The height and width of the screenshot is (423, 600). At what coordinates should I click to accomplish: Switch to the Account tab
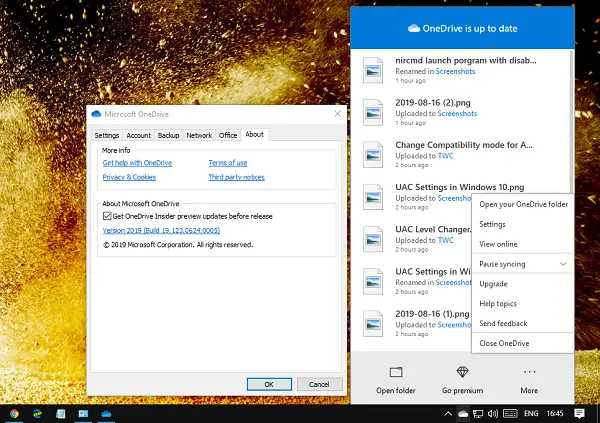(139, 136)
